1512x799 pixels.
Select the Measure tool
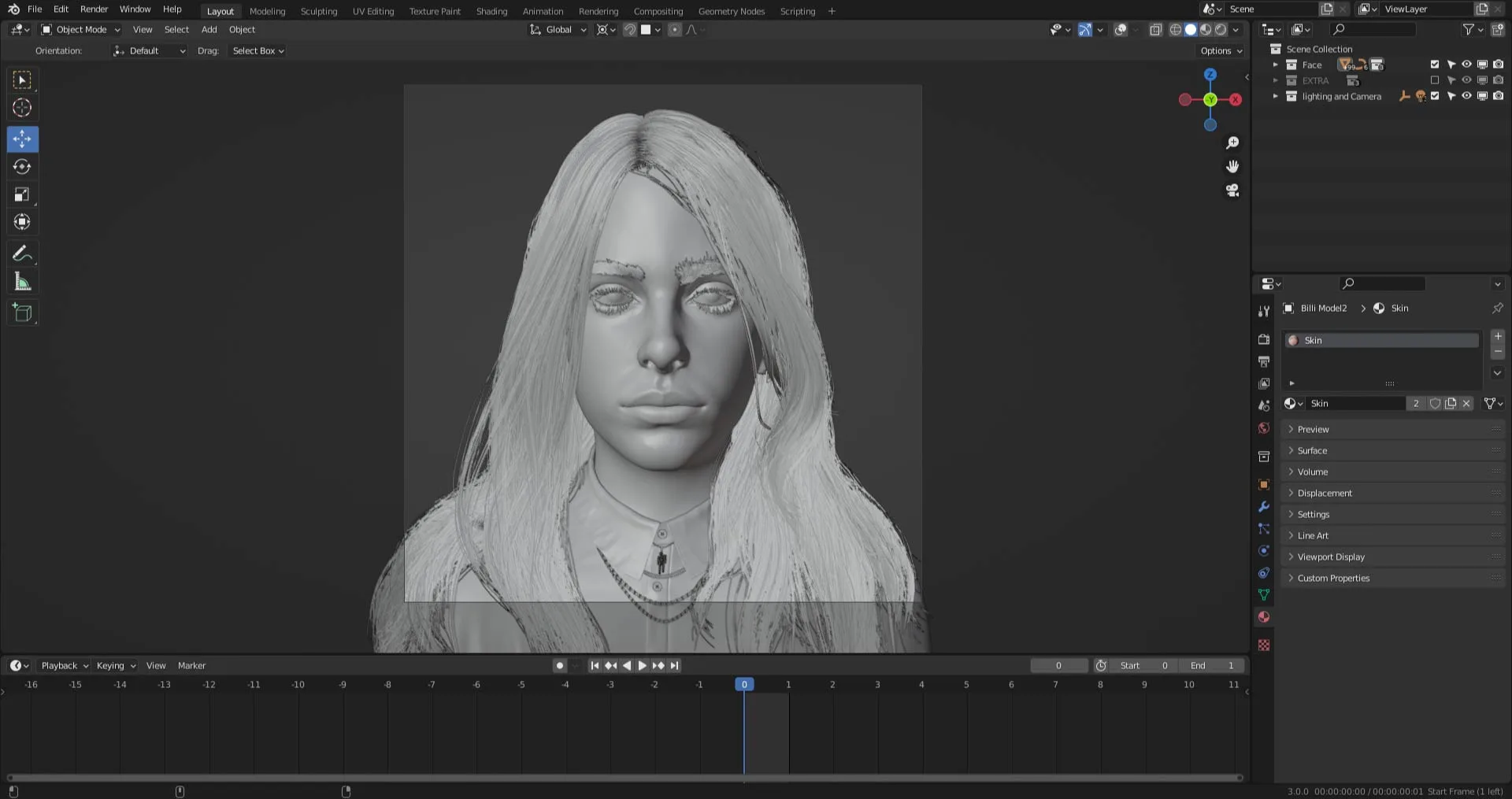(22, 282)
